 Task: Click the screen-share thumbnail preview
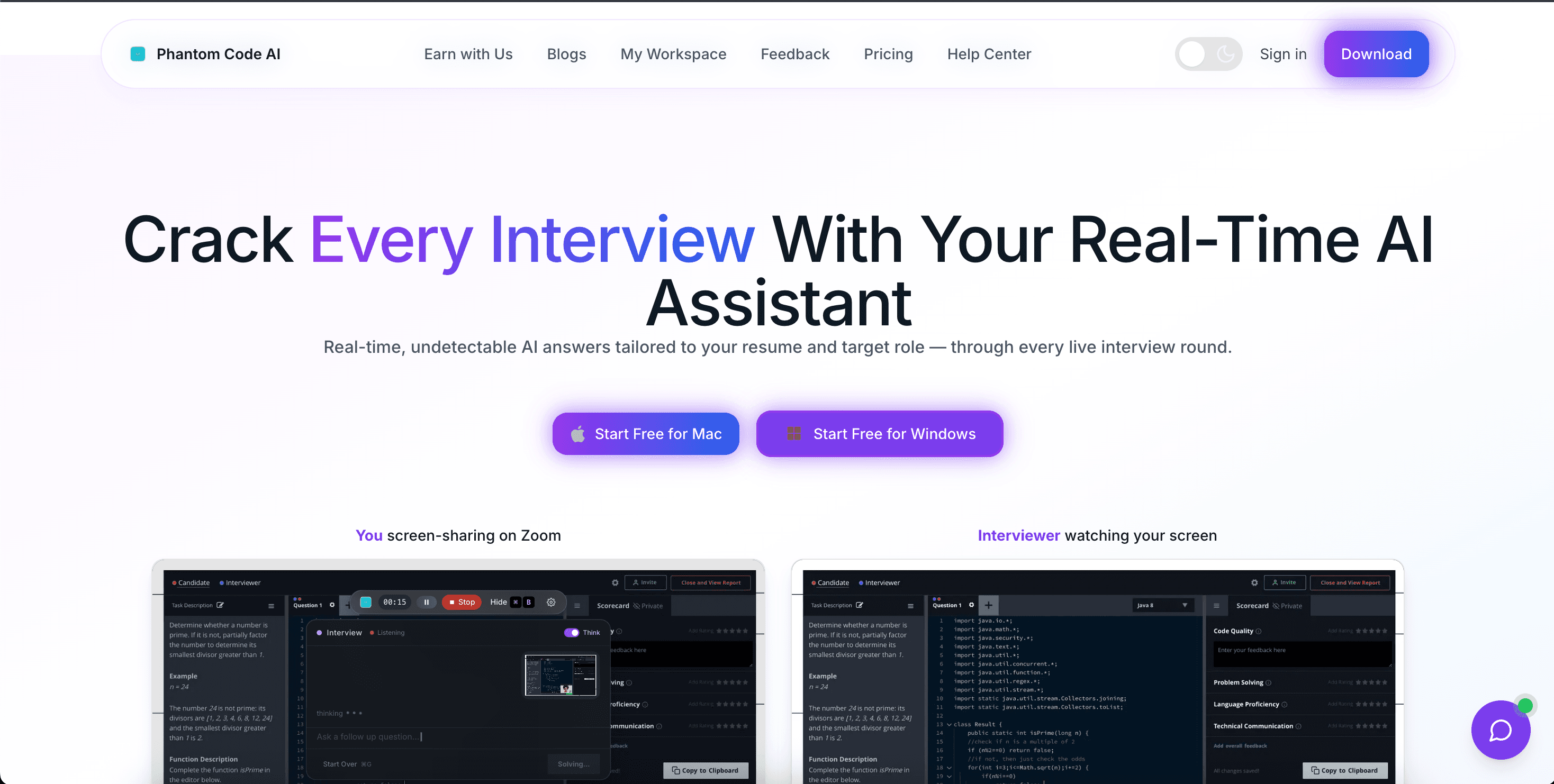tap(560, 675)
